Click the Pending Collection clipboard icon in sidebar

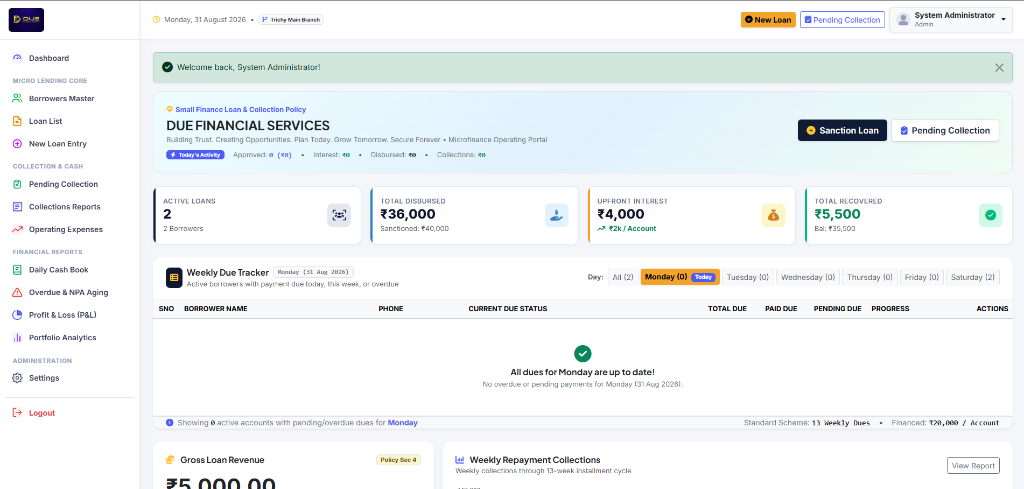(17, 184)
